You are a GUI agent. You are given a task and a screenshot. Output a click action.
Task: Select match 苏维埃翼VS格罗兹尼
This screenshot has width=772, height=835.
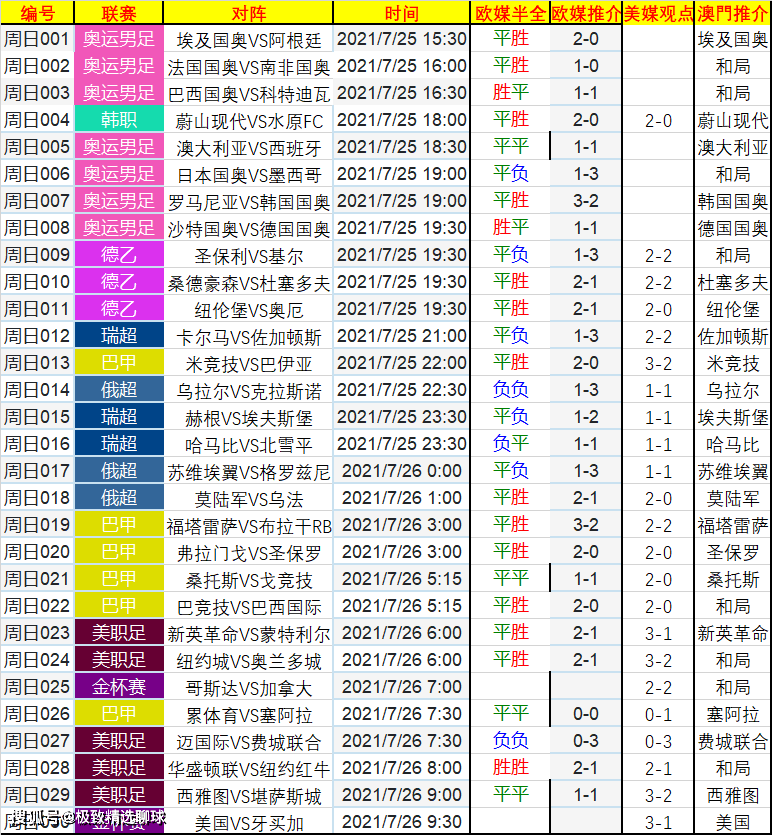248,471
